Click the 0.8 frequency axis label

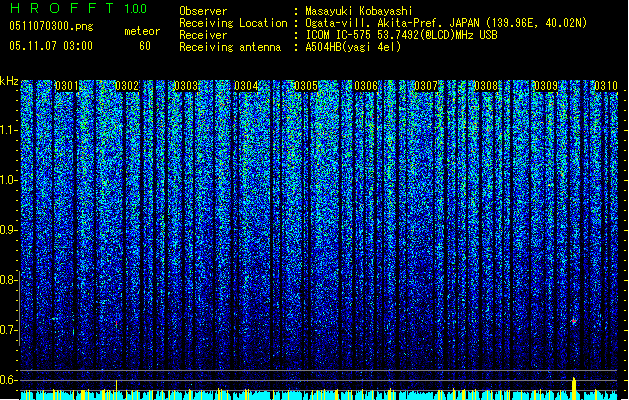pos(8,280)
